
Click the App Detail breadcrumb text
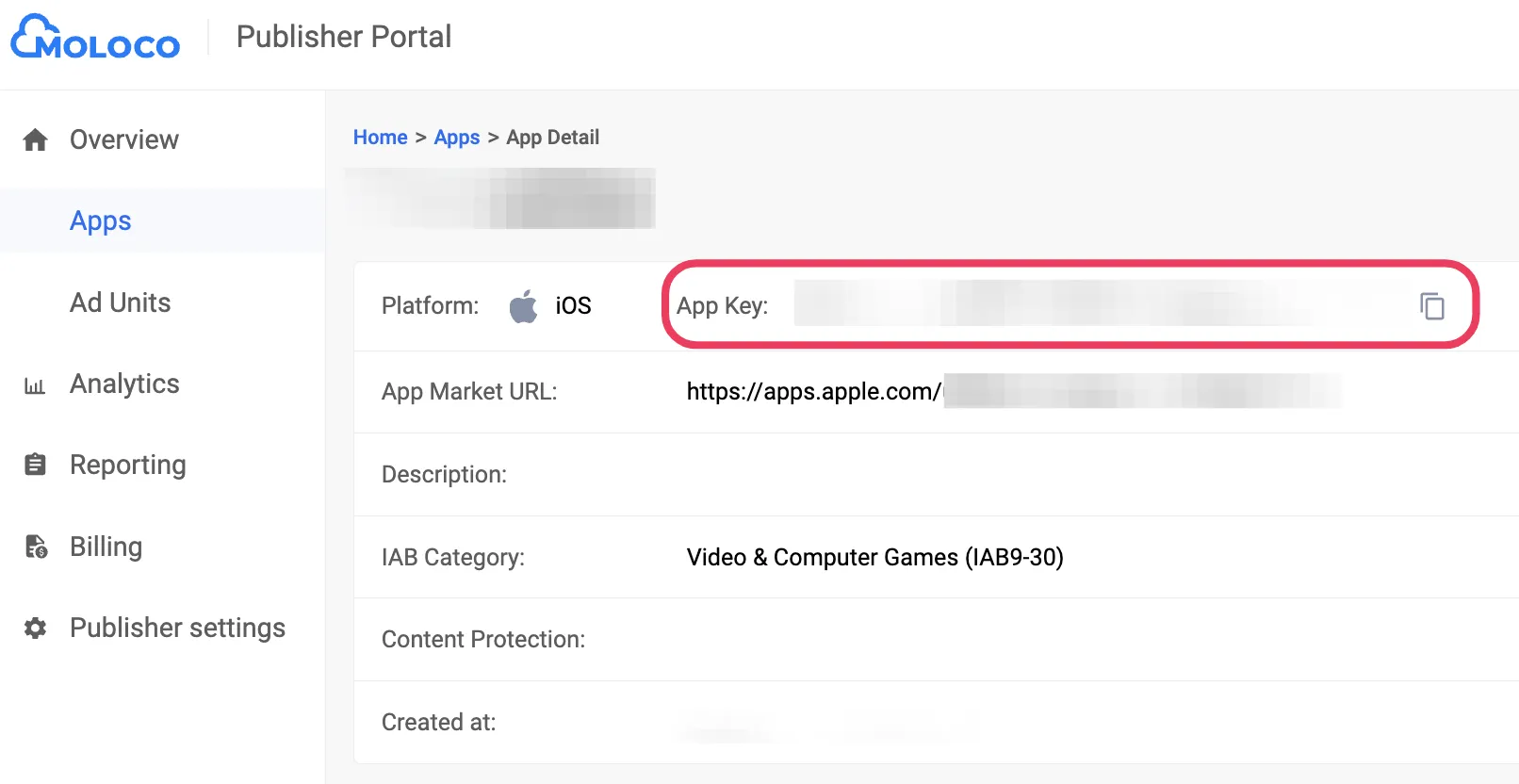pos(553,138)
